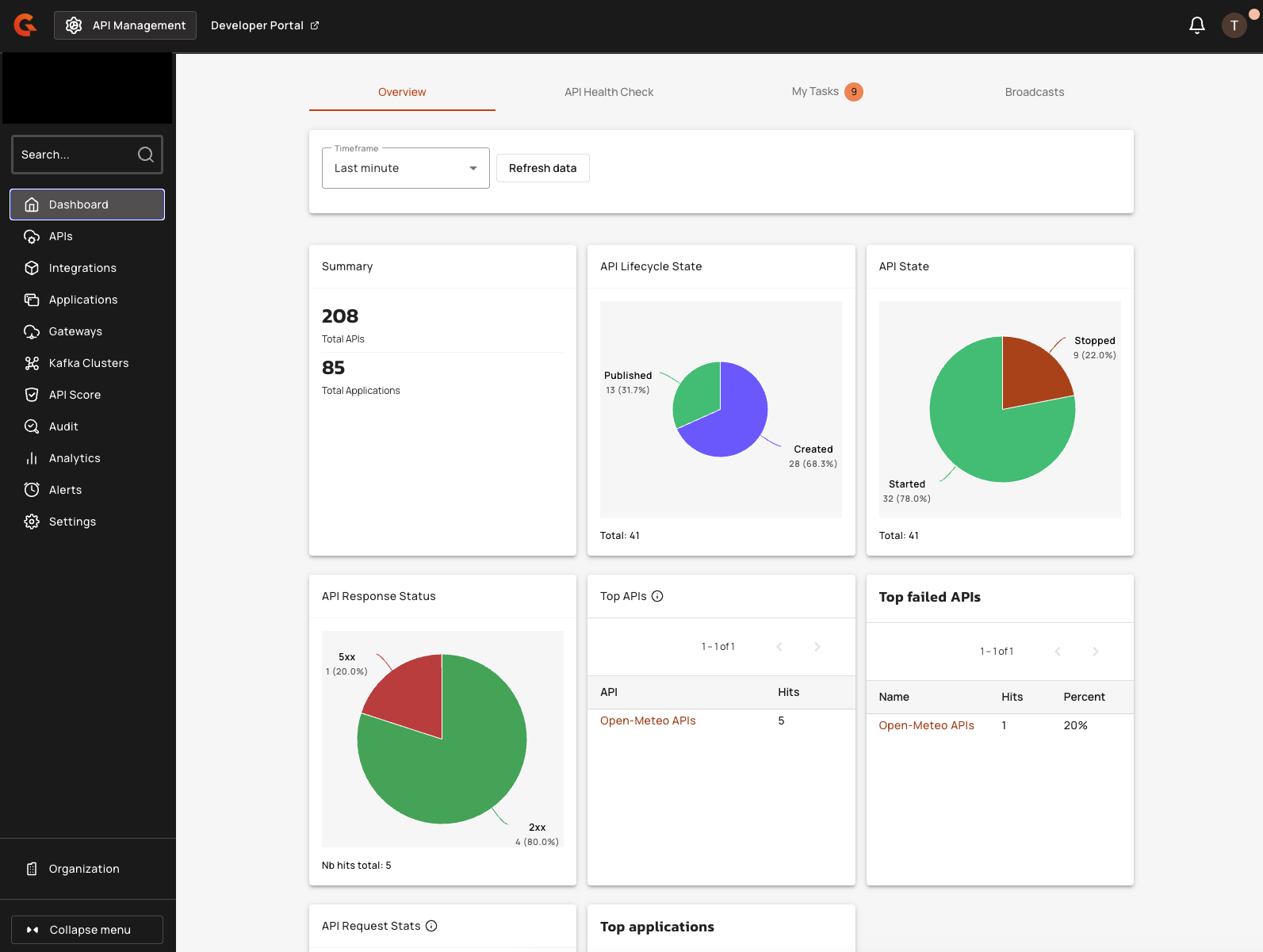
Task: Open the Timeframe dropdown
Action: [x=405, y=168]
